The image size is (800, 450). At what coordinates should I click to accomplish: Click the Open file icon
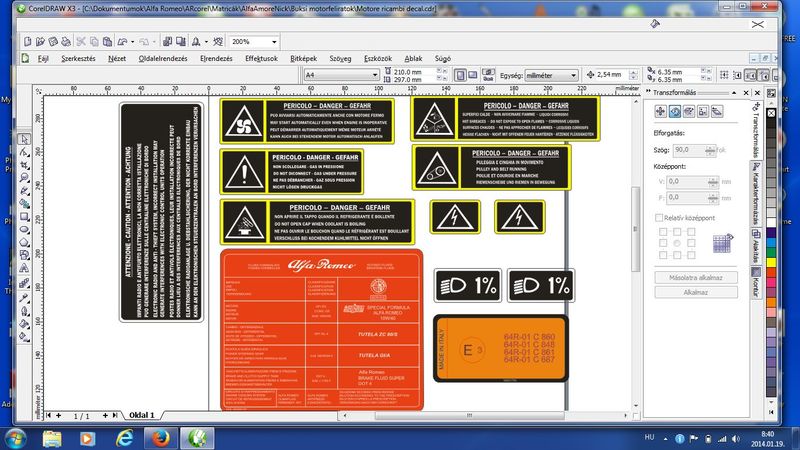point(40,41)
